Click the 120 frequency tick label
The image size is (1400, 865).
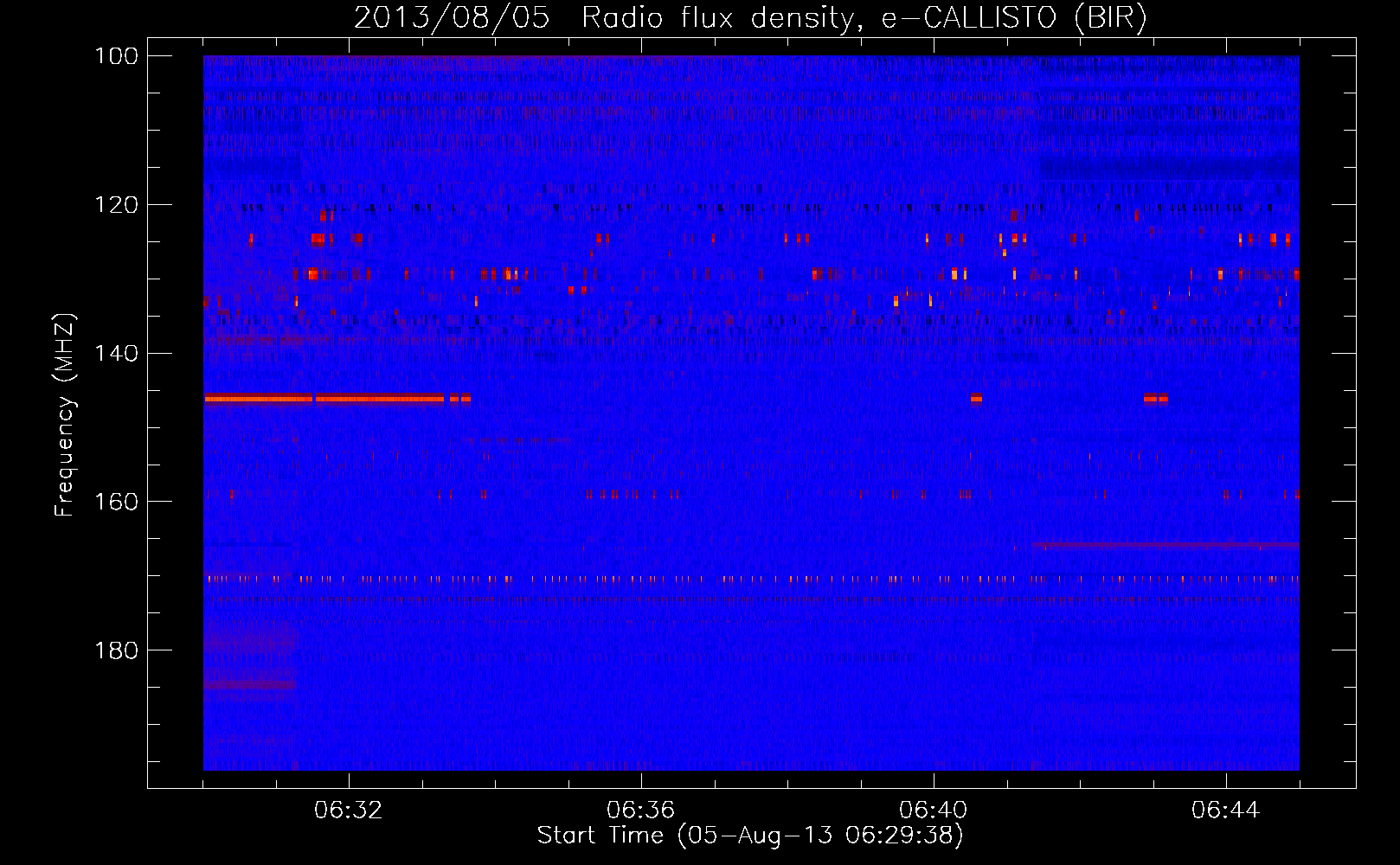(x=115, y=205)
